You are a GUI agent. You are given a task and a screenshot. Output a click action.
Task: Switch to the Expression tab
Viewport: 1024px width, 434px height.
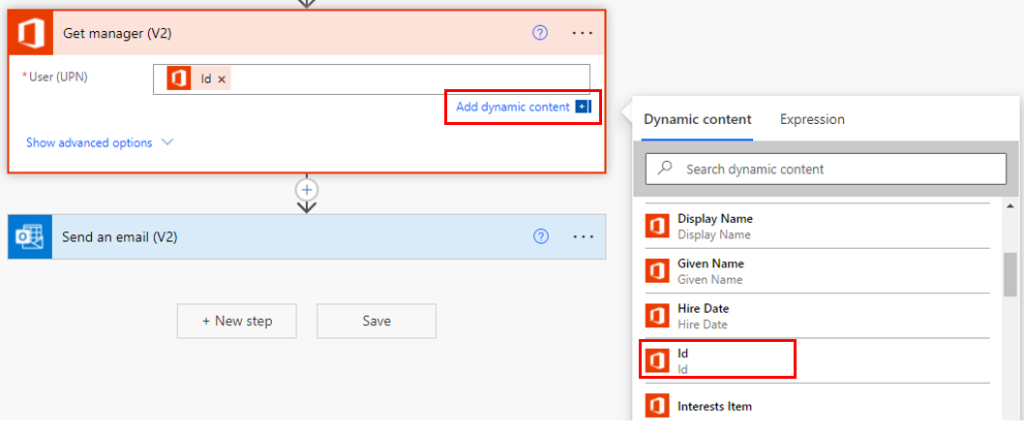pyautogui.click(x=812, y=119)
